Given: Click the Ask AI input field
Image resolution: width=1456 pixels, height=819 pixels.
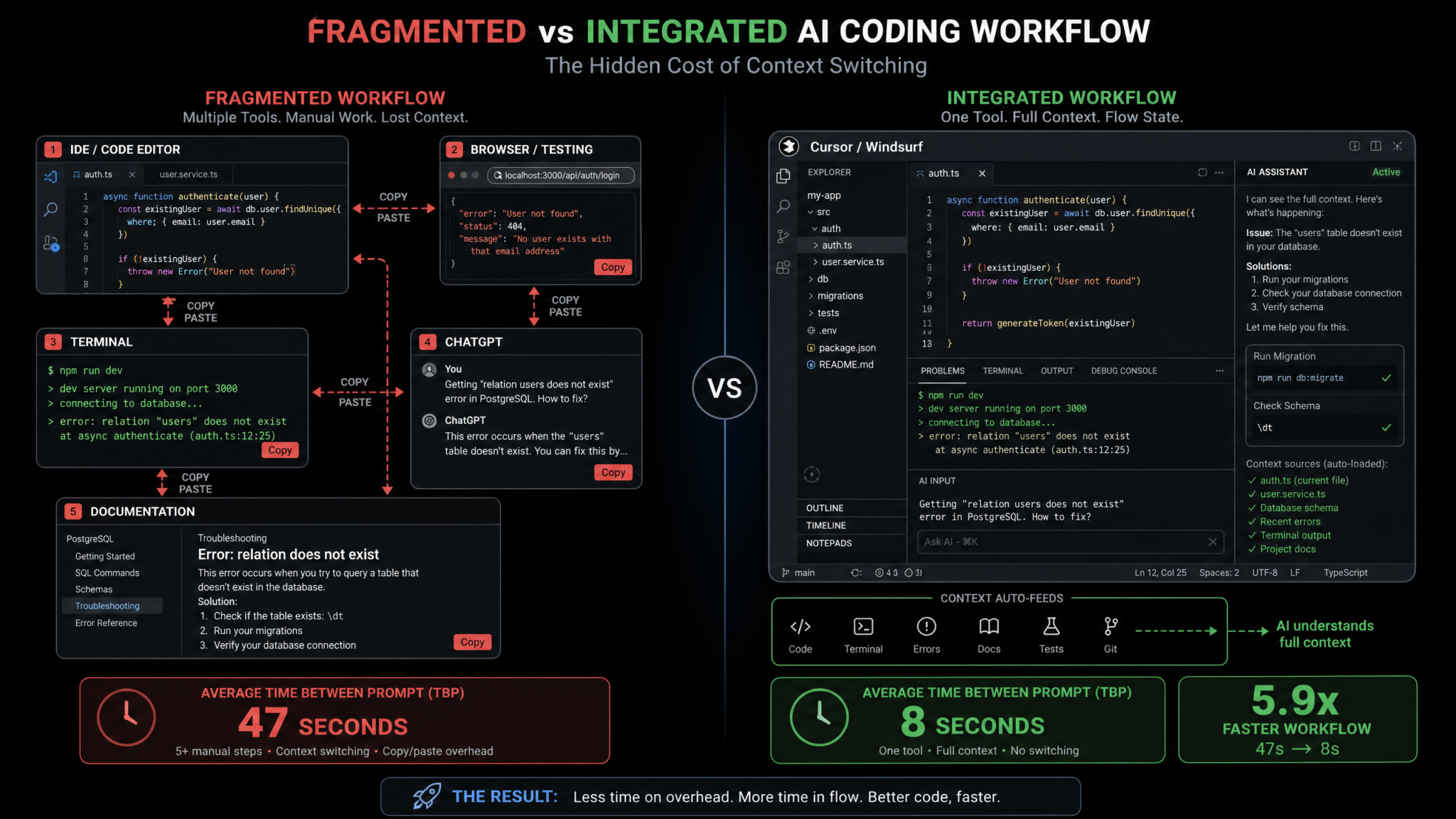Looking at the screenshot, I should (x=1070, y=542).
